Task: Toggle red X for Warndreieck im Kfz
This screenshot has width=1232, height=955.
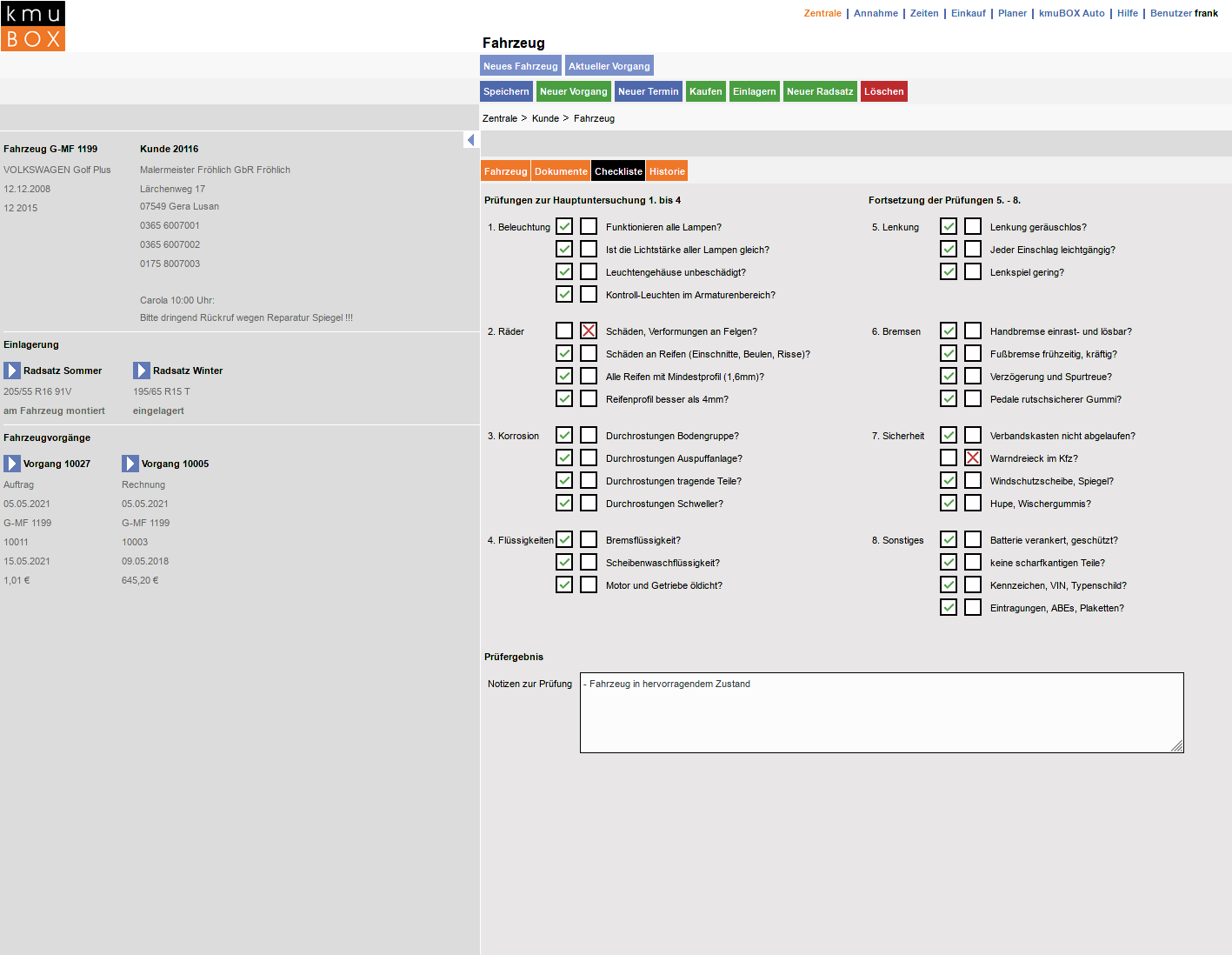Action: pos(973,457)
